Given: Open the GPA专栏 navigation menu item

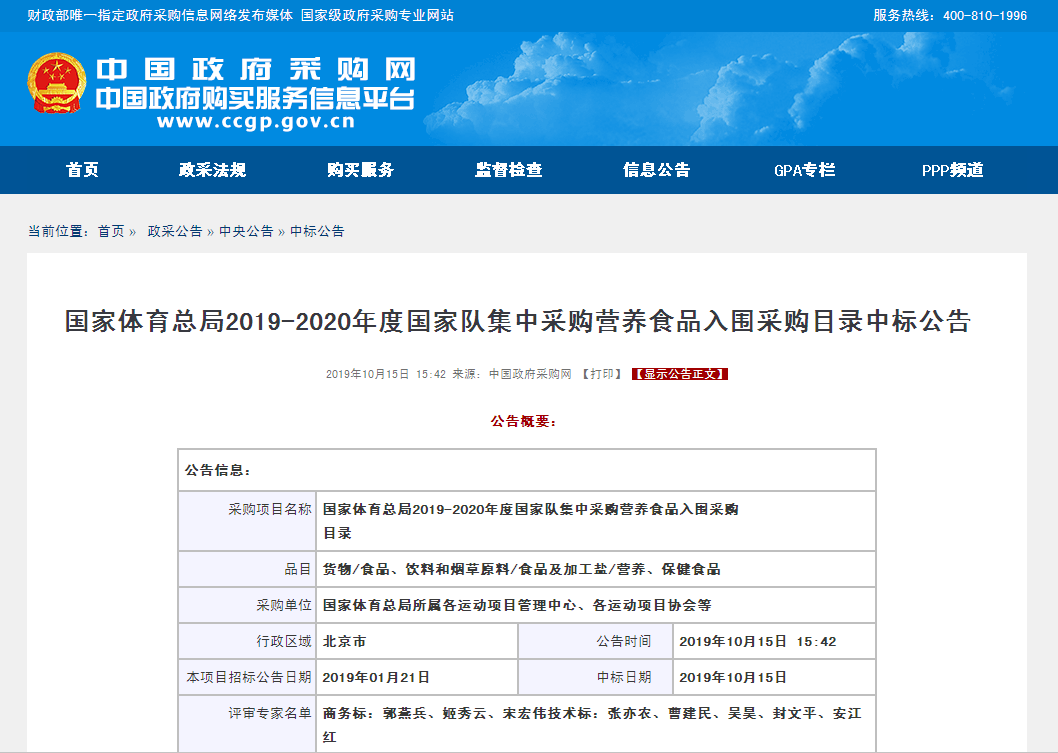Looking at the screenshot, I should click(x=805, y=170).
